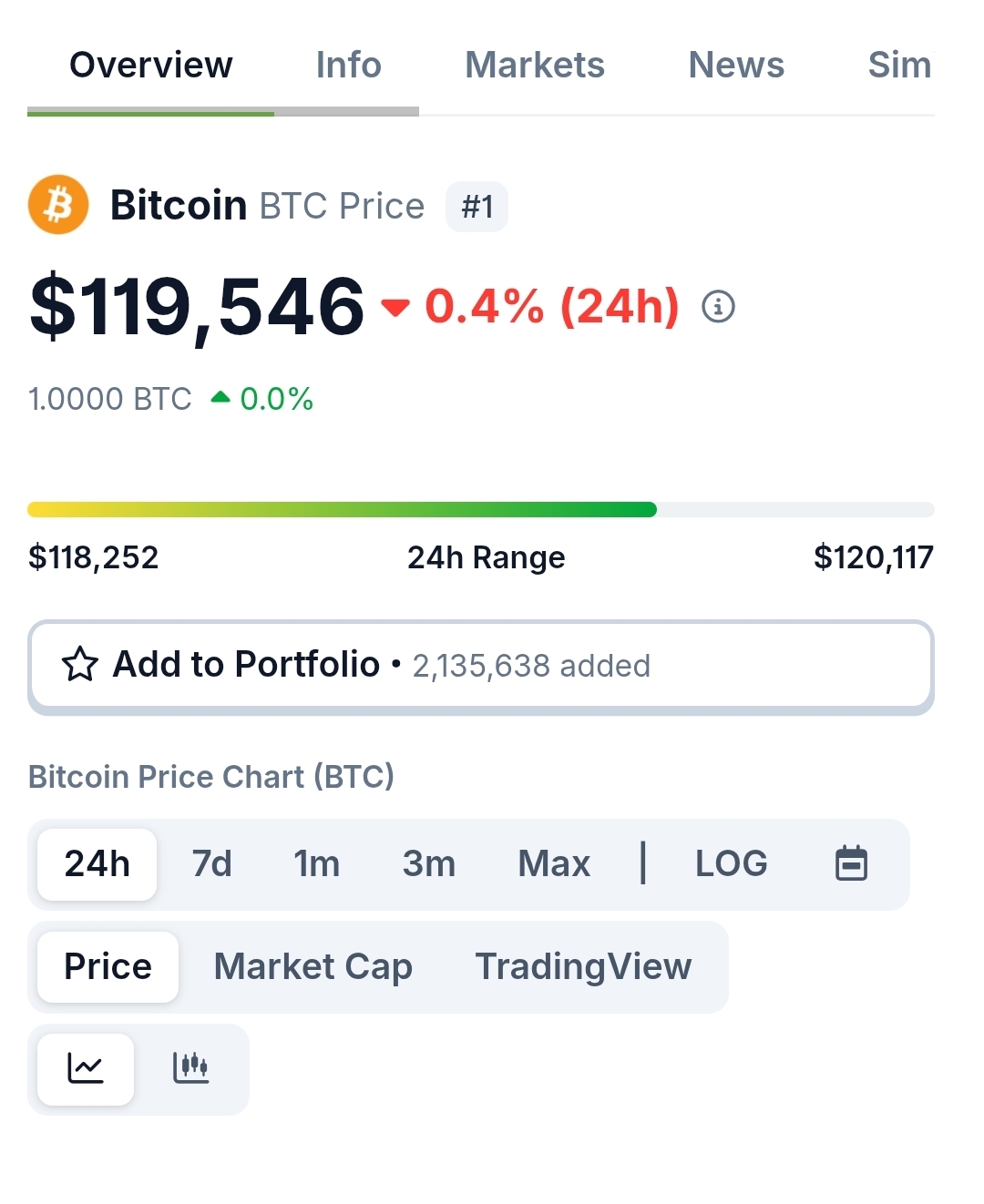
Task: Toggle LOG scale on the chart
Action: [x=732, y=863]
